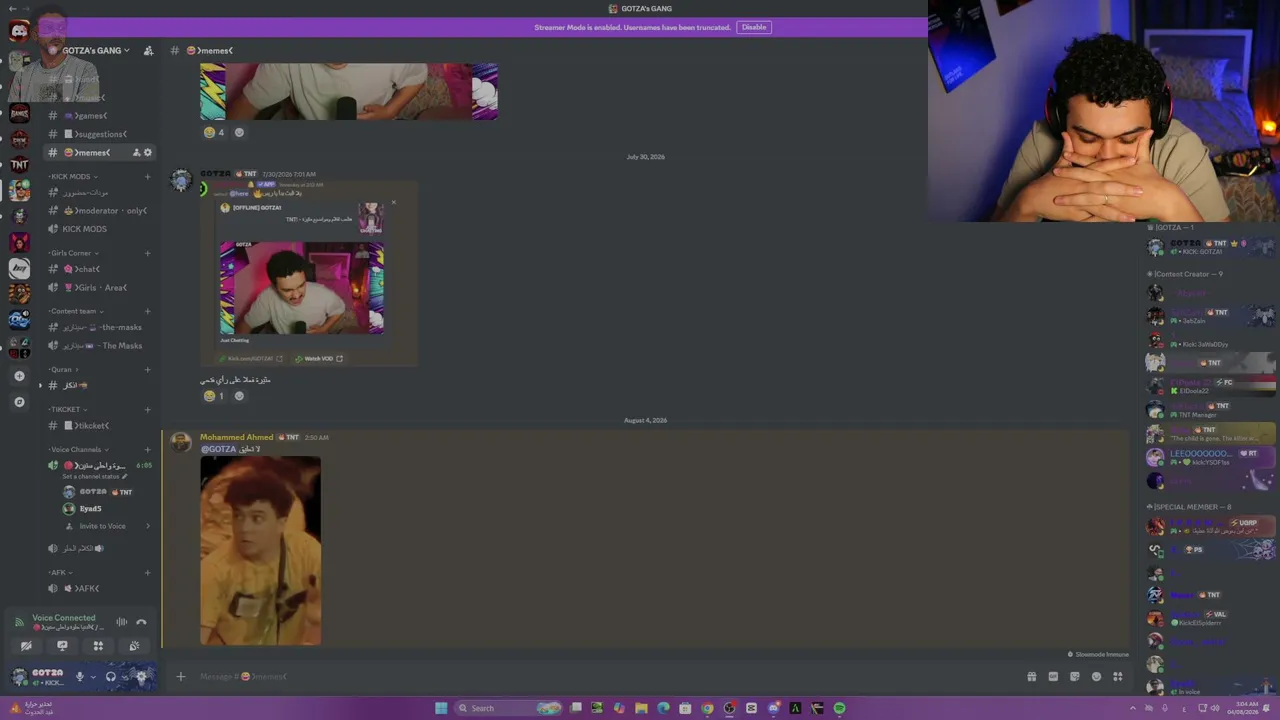This screenshot has height=720, width=1280.
Task: Open Direct Messages home icon
Action: [x=19, y=31]
